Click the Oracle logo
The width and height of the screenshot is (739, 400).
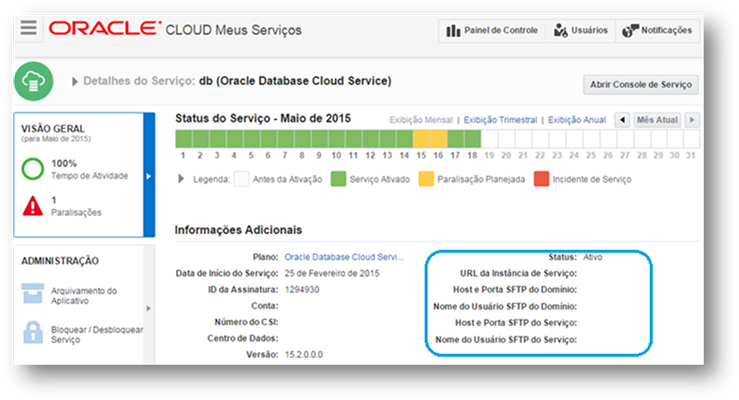pos(105,29)
